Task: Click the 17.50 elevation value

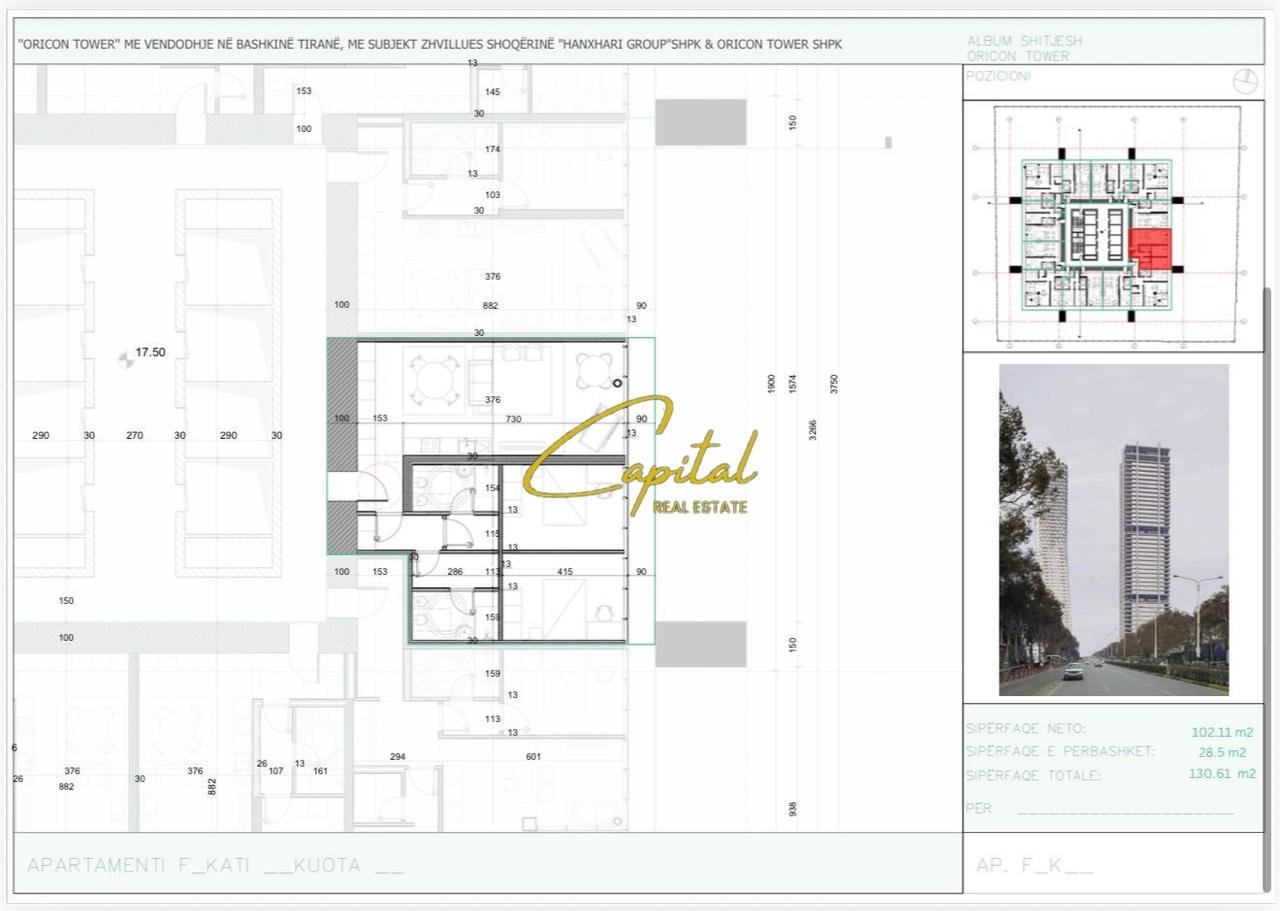Action: click(151, 352)
